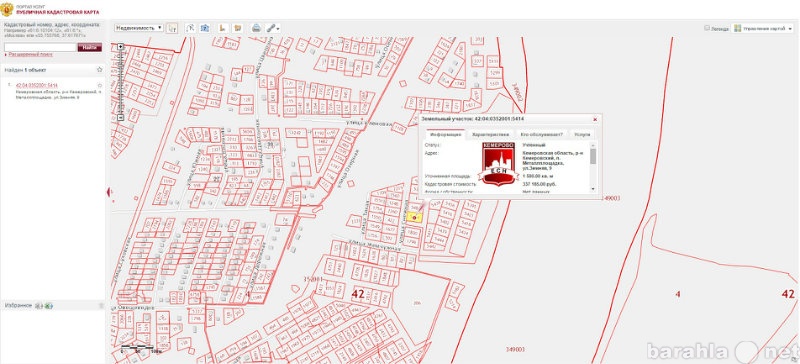Switch to Характеристики tab
800x364 pixels.
pos(490,134)
